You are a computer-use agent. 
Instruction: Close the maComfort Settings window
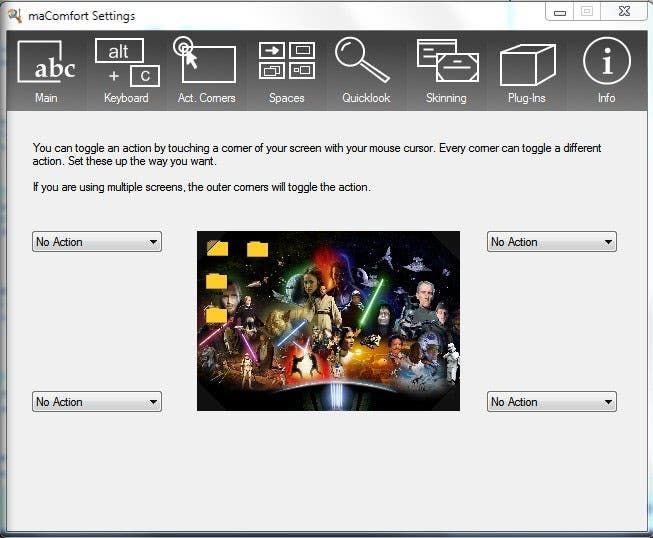(624, 12)
